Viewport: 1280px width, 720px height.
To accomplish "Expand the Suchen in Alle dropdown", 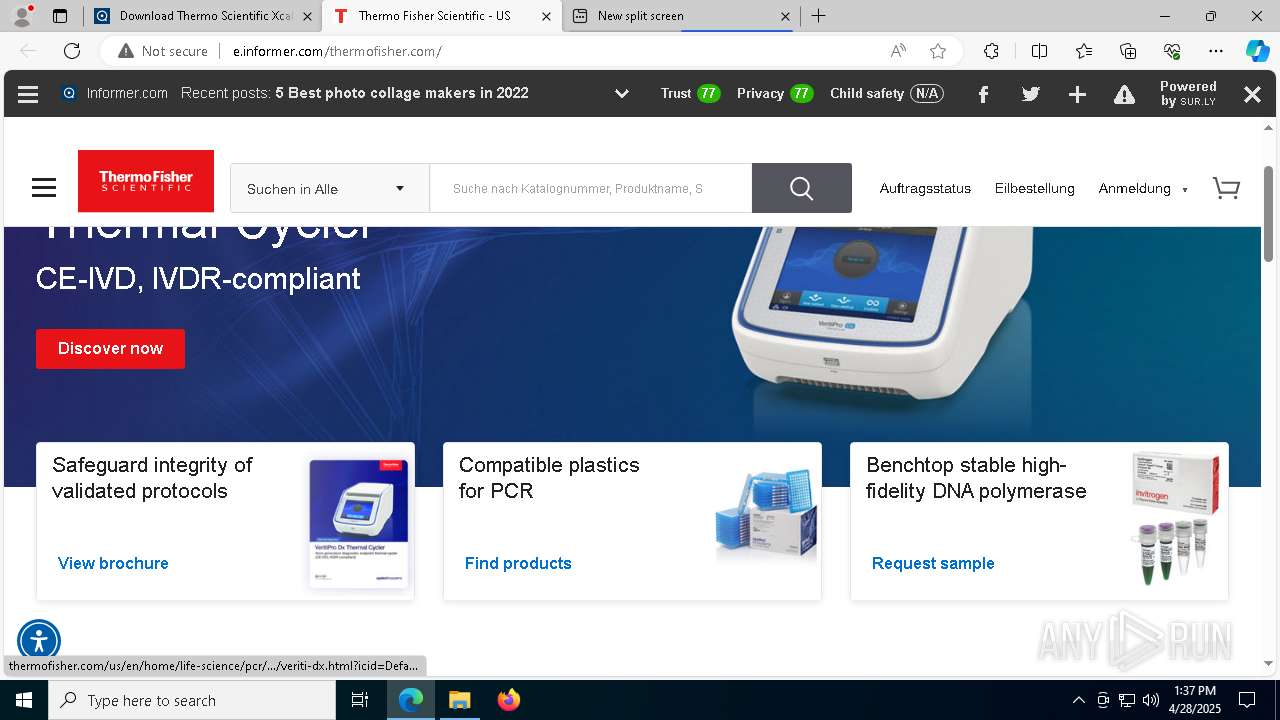I will 329,188.
